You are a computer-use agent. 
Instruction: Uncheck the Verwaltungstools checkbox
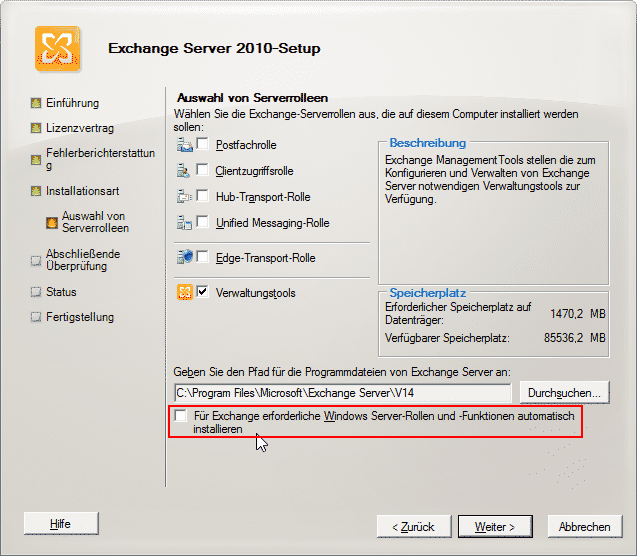pos(202,292)
